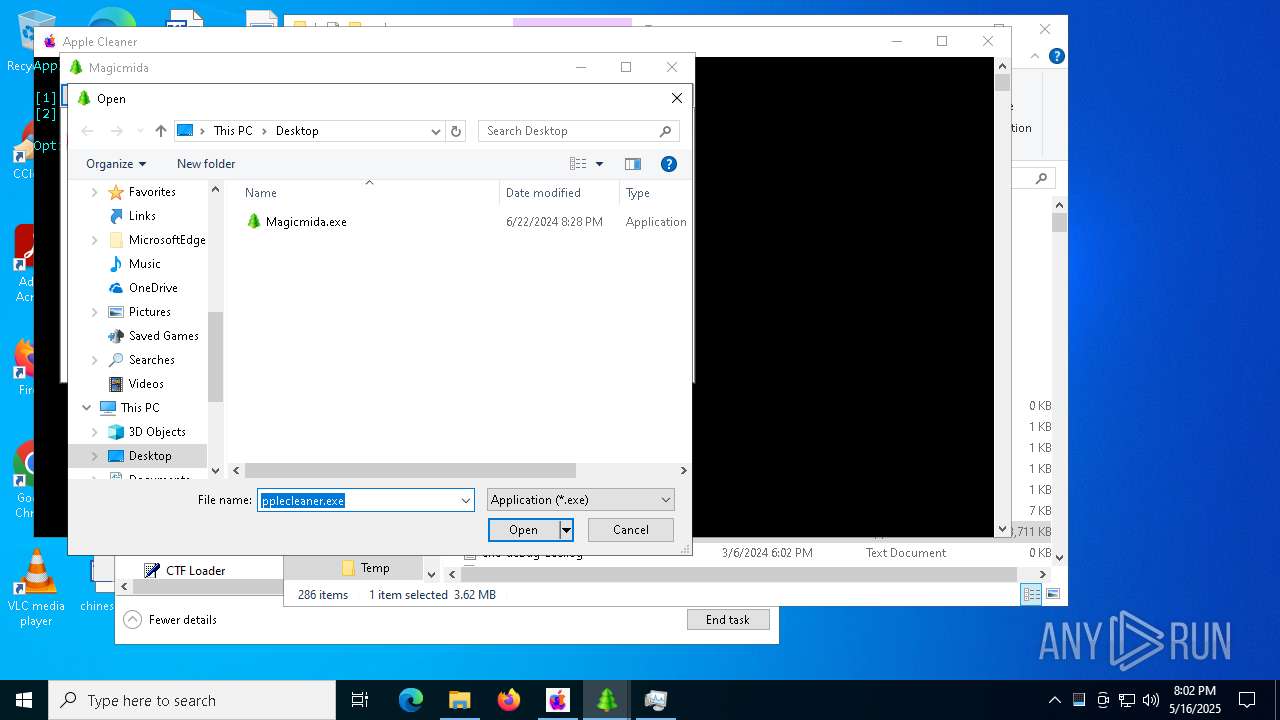The height and width of the screenshot is (720, 1280).
Task: Click the horizontal scrollbar of the file list
Action: point(410,470)
